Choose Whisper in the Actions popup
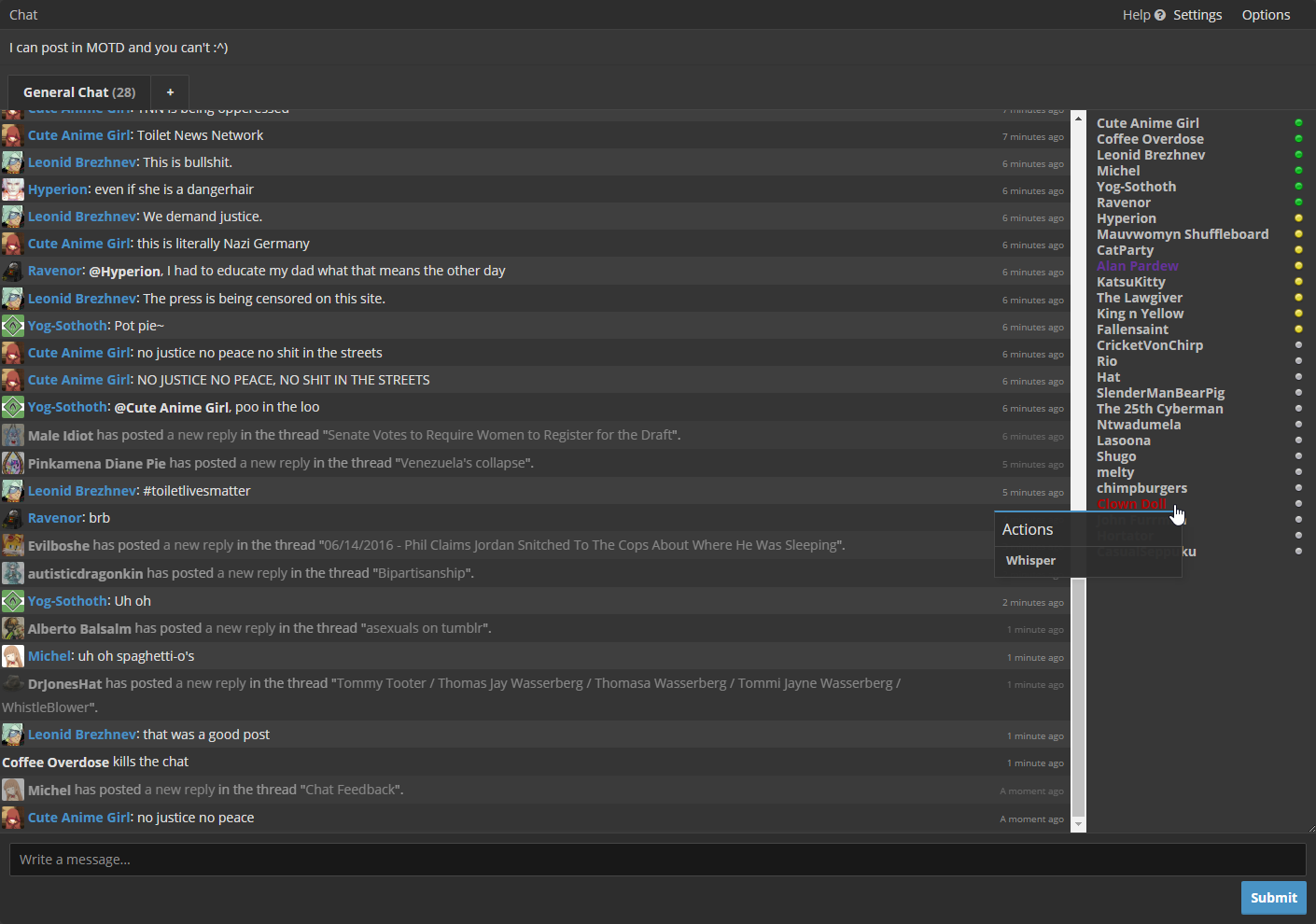 (1030, 560)
